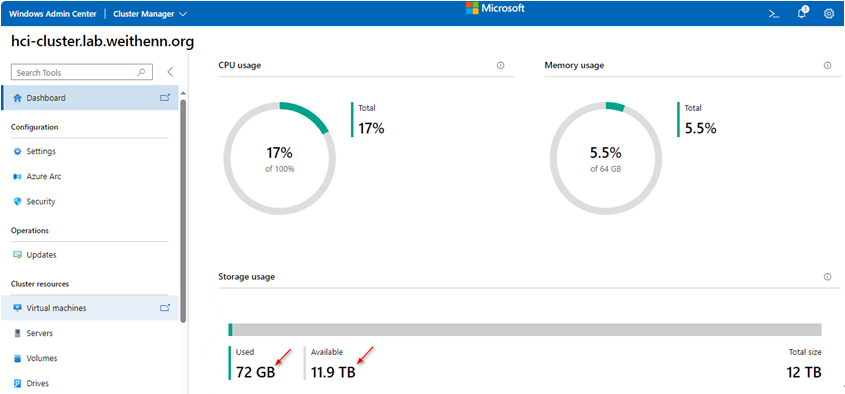Open the PowerShell console icon

click(774, 14)
